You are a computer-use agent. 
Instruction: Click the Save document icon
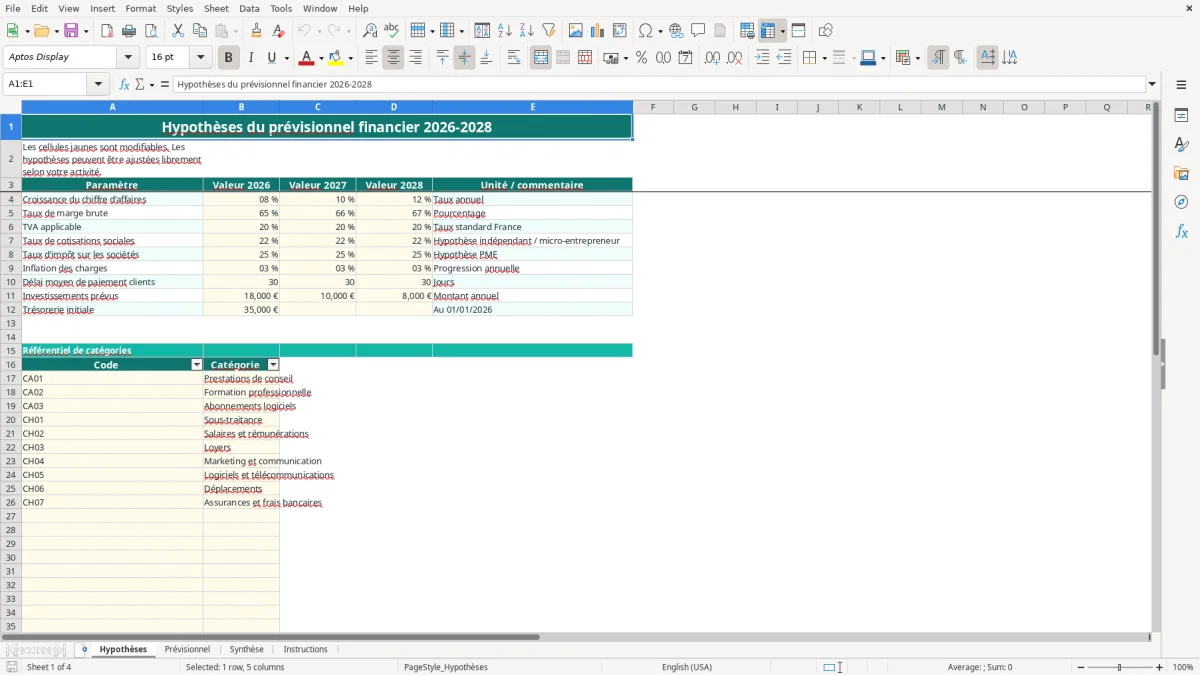pos(71,31)
